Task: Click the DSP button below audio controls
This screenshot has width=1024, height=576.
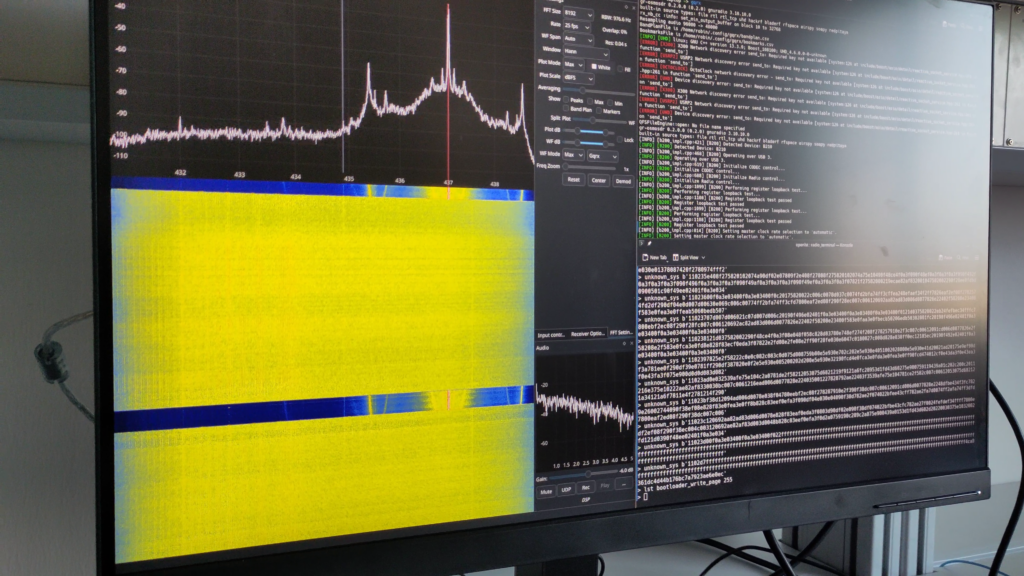Action: click(586, 500)
